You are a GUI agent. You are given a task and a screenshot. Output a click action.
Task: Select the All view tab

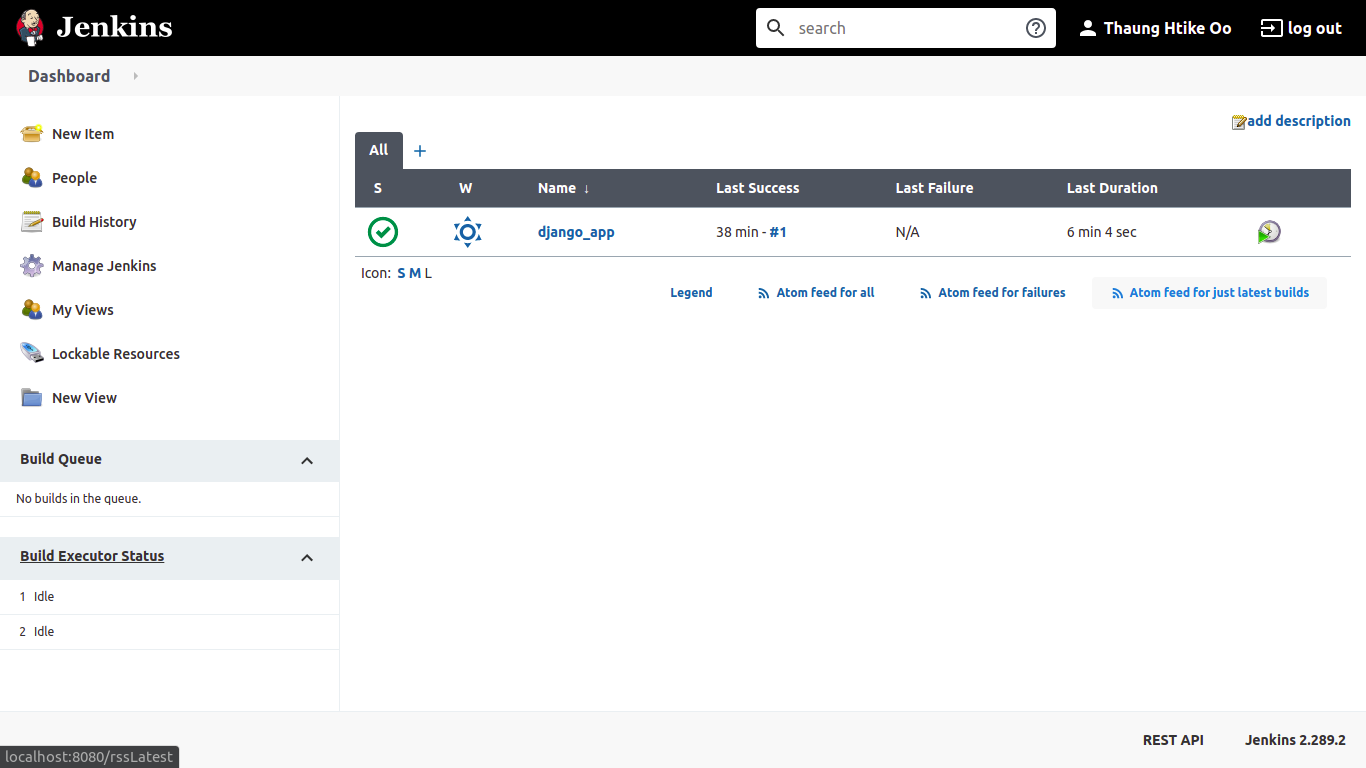pos(379,150)
